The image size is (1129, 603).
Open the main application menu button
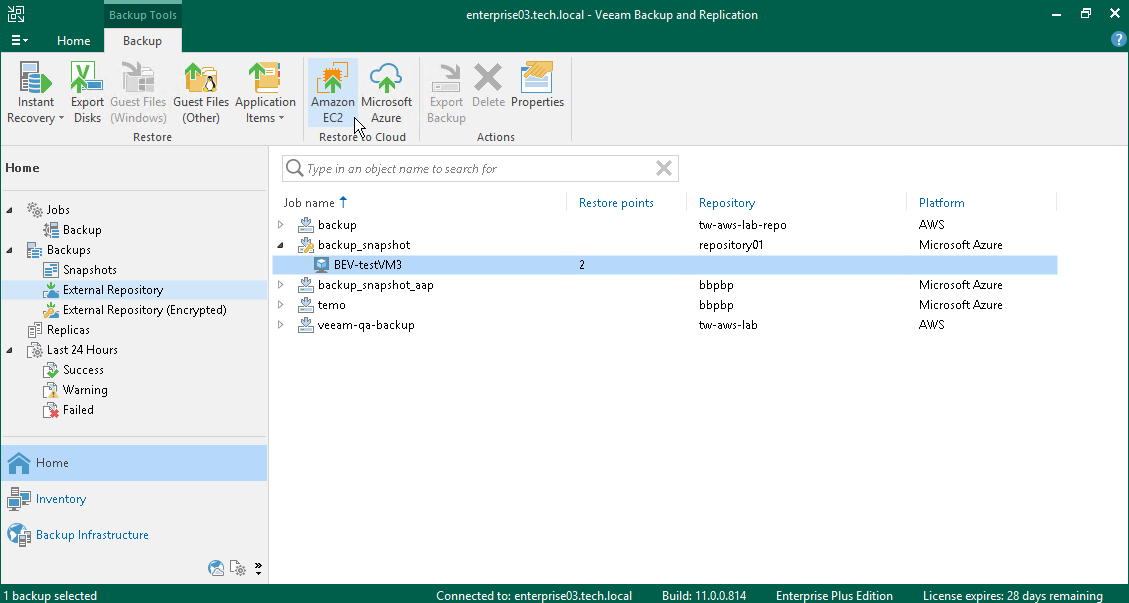(19, 41)
